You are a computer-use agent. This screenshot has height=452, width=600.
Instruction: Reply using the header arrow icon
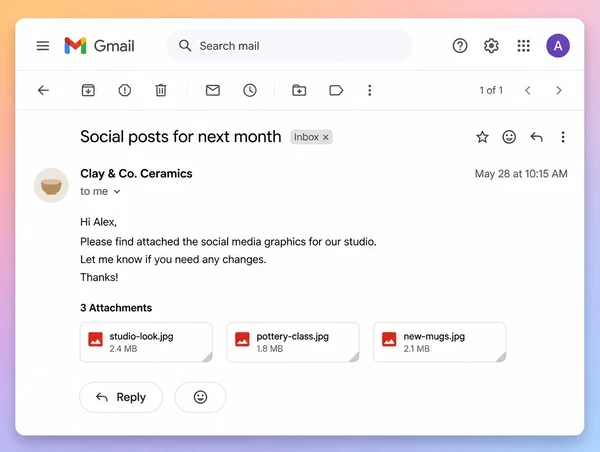(536, 137)
